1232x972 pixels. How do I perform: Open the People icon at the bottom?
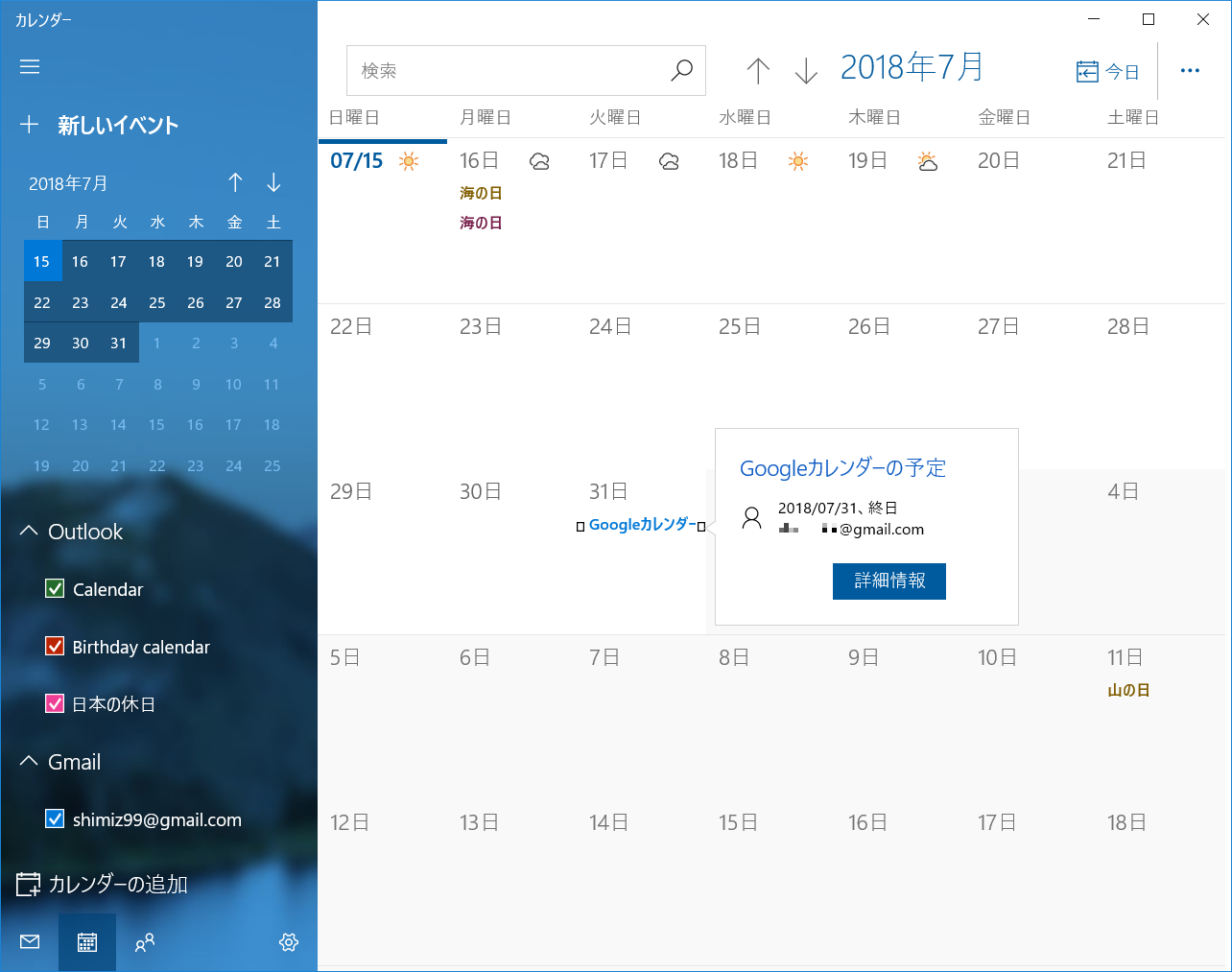[145, 941]
